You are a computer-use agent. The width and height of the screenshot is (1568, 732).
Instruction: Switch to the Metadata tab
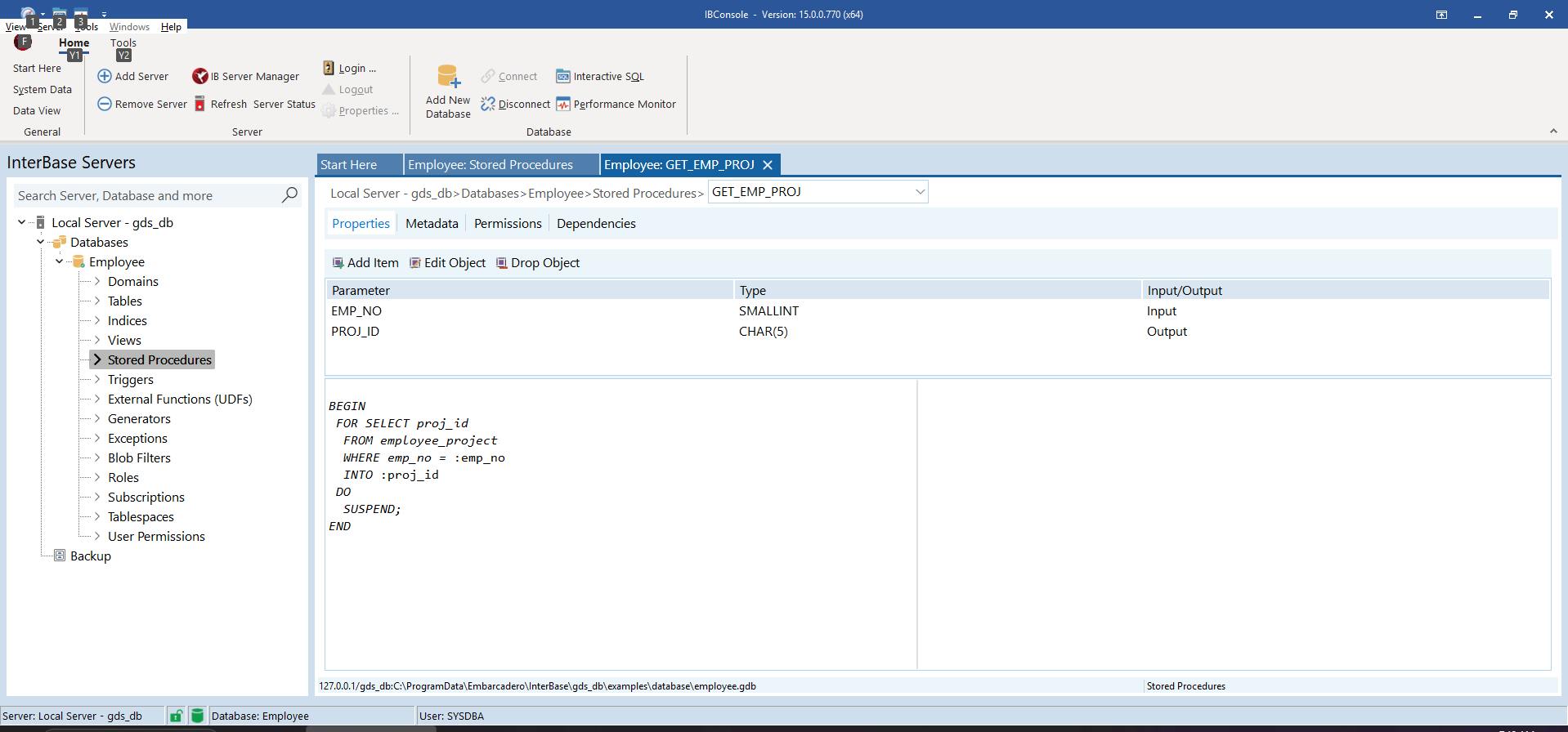click(432, 224)
